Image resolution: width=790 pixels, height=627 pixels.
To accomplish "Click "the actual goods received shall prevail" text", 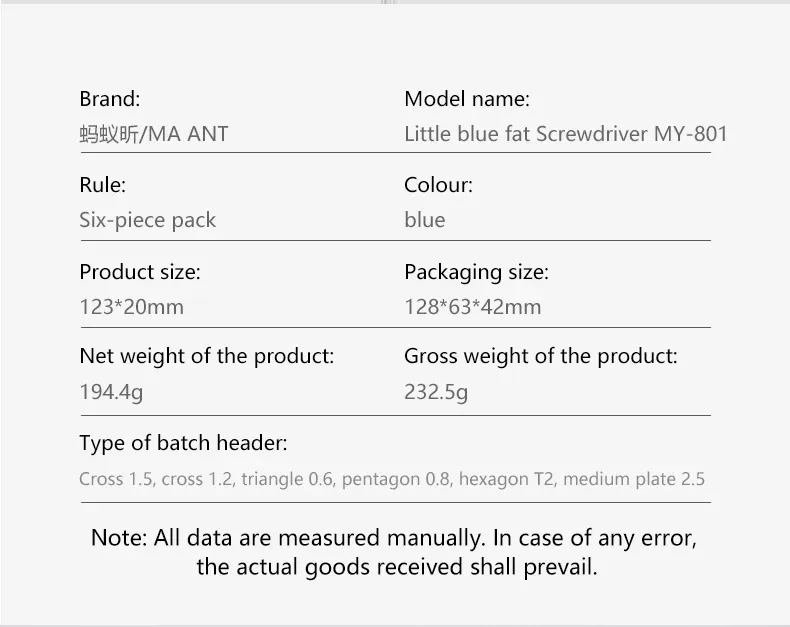I will click(397, 568).
